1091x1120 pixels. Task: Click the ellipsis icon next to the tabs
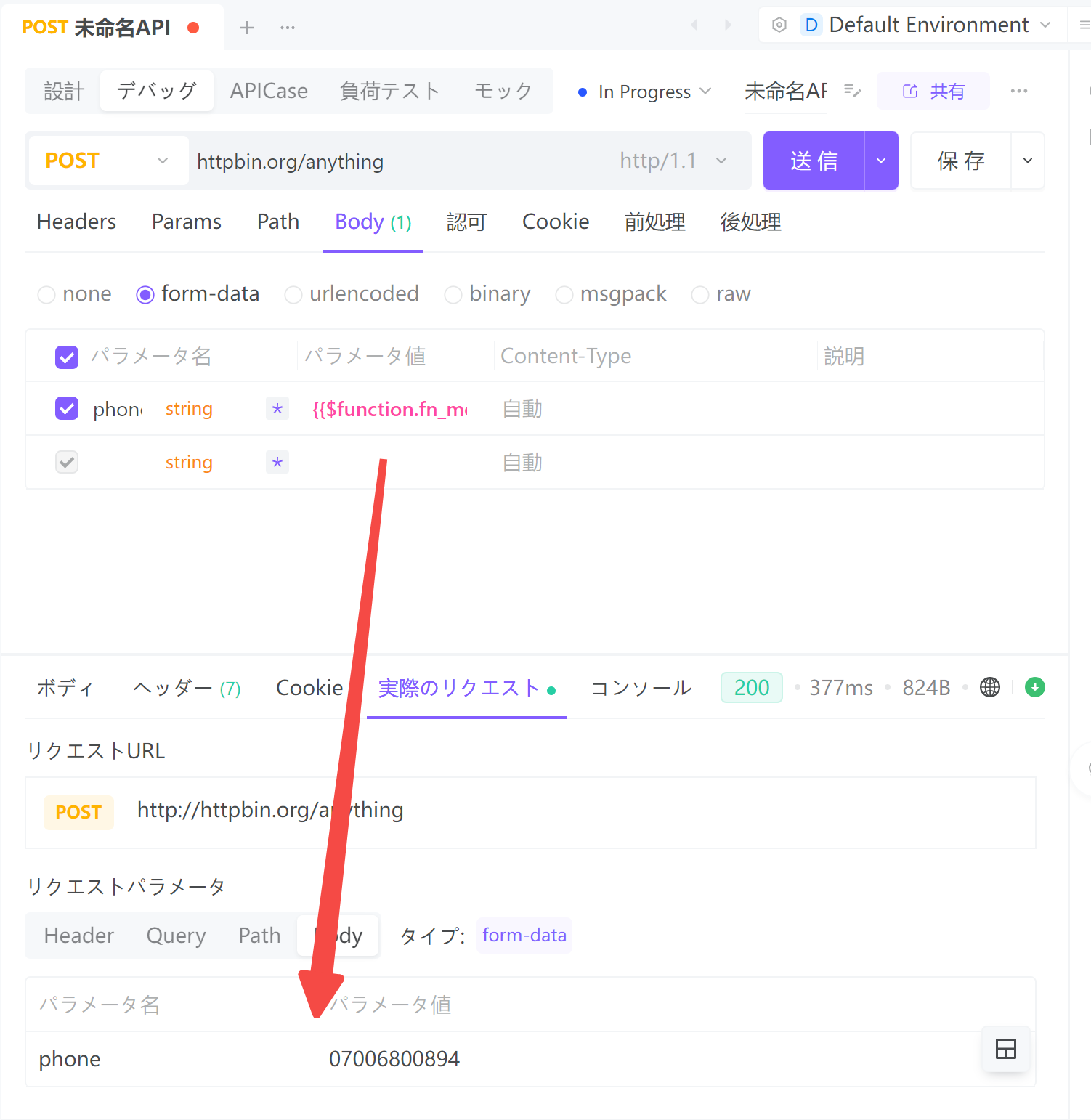[287, 27]
